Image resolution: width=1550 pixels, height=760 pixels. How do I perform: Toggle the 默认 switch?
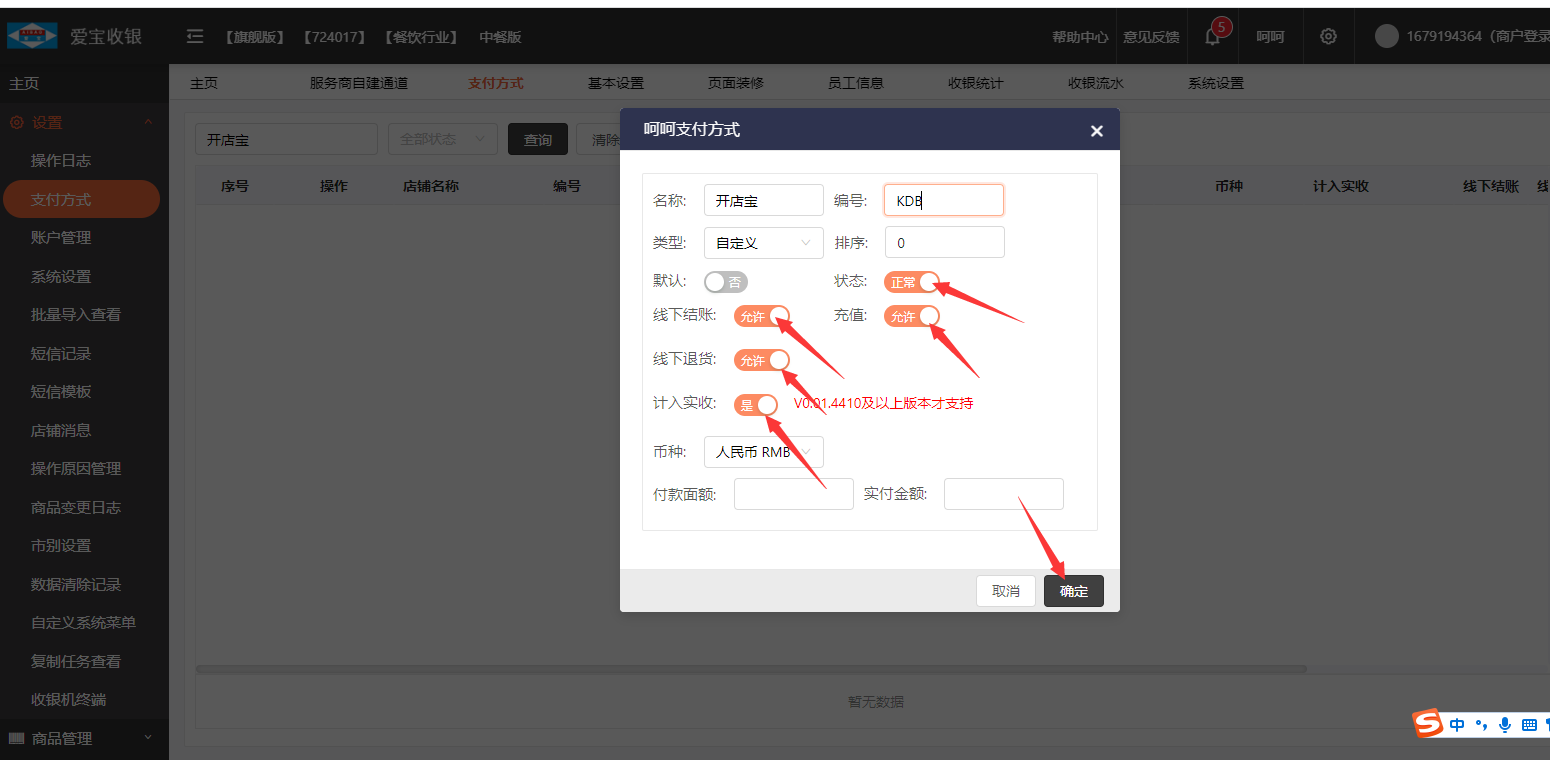point(725,282)
